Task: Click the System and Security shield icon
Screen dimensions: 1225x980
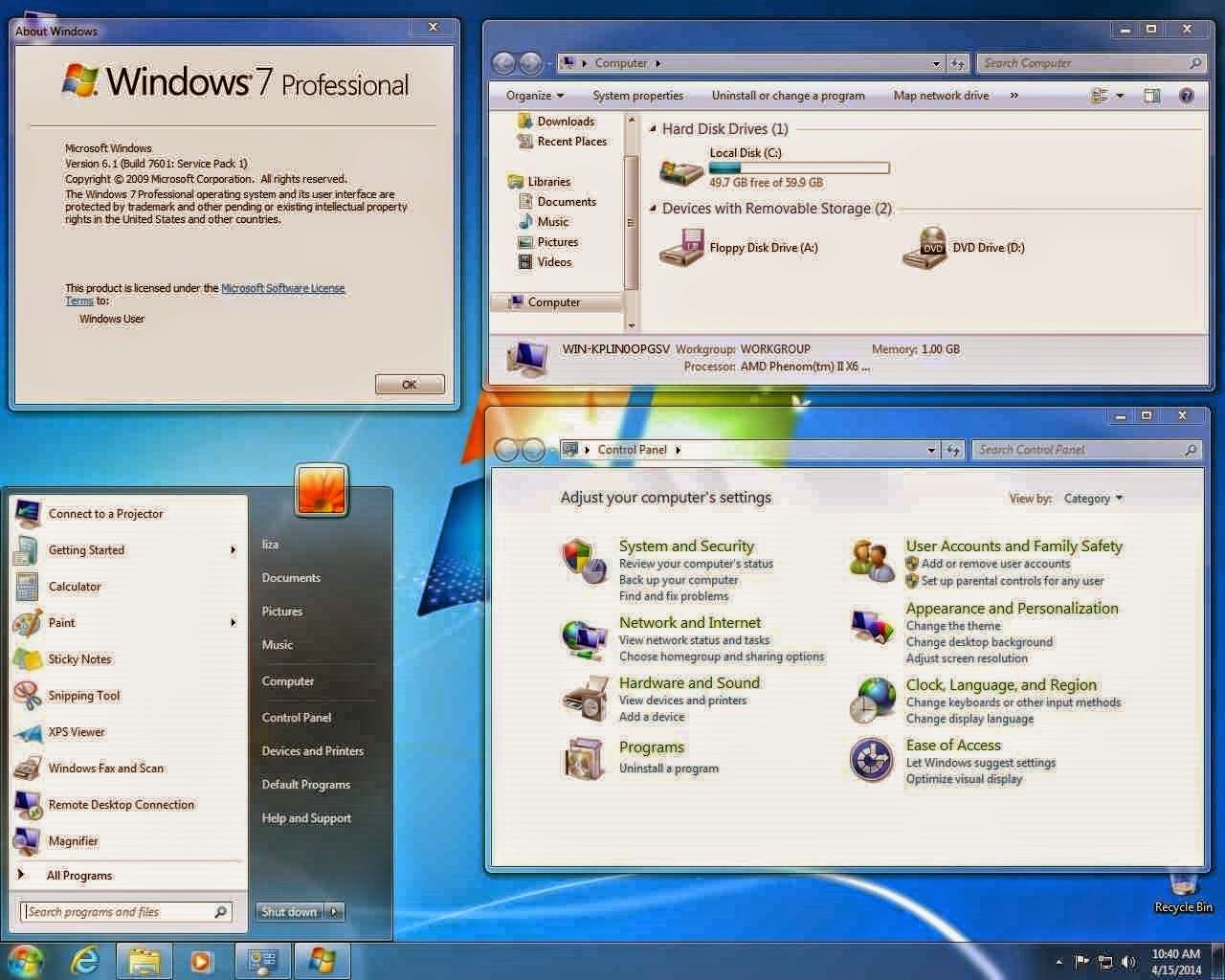Action: [585, 561]
